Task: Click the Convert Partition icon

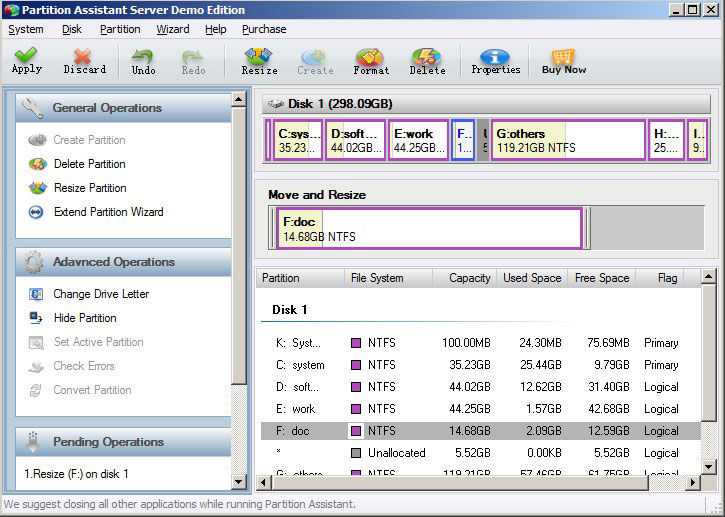Action: click(x=36, y=390)
